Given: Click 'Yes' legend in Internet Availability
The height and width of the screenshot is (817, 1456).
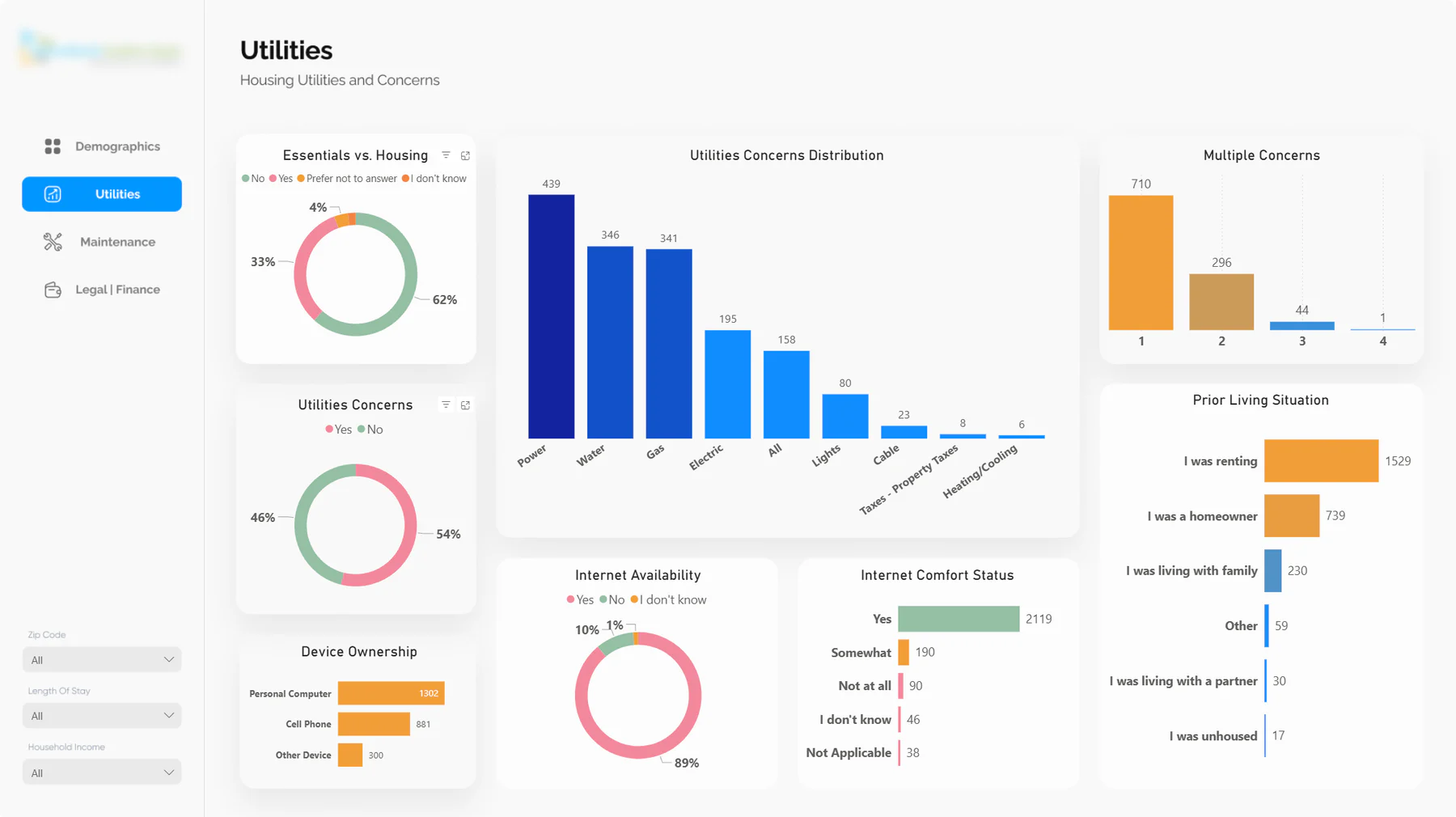Looking at the screenshot, I should click(x=580, y=599).
